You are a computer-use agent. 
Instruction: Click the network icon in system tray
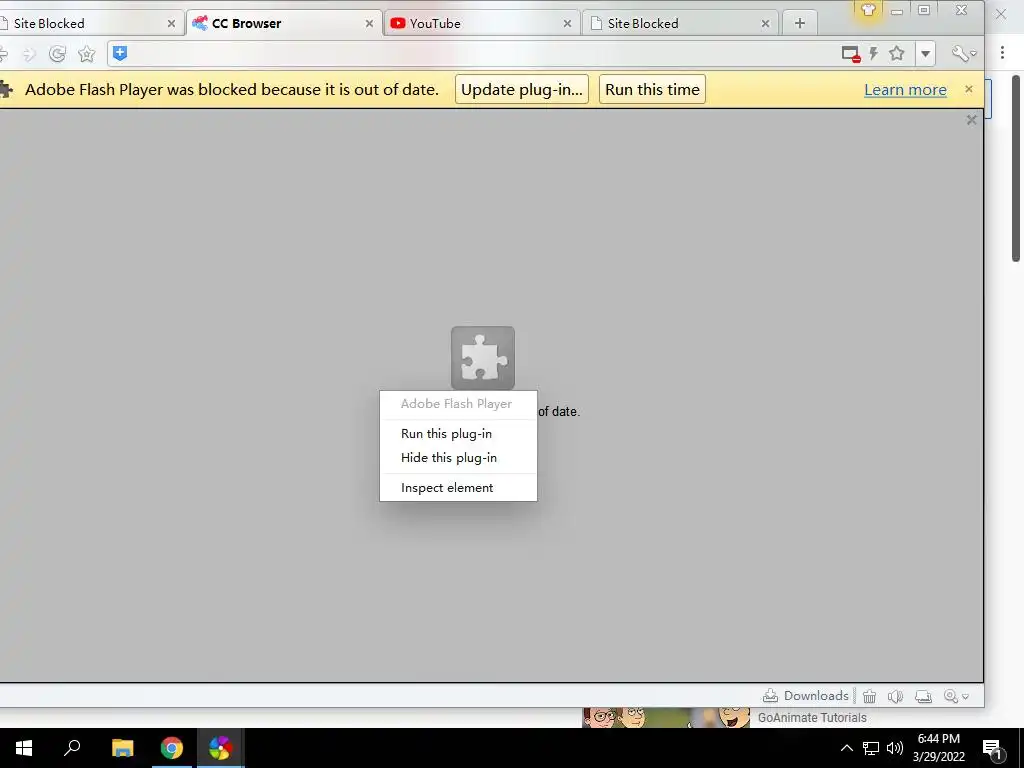tap(871, 748)
